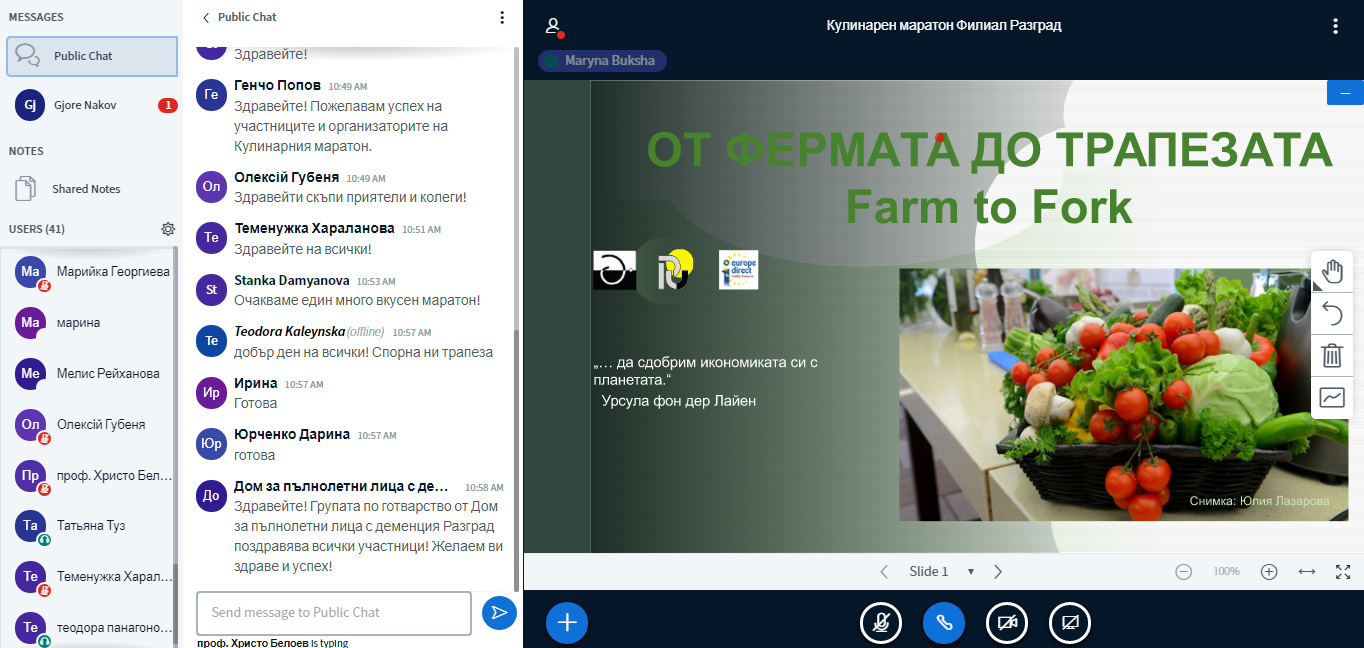Screen dimensions: 1364x648
Task: Hide Public Chat using back chevron
Action: [206, 17]
